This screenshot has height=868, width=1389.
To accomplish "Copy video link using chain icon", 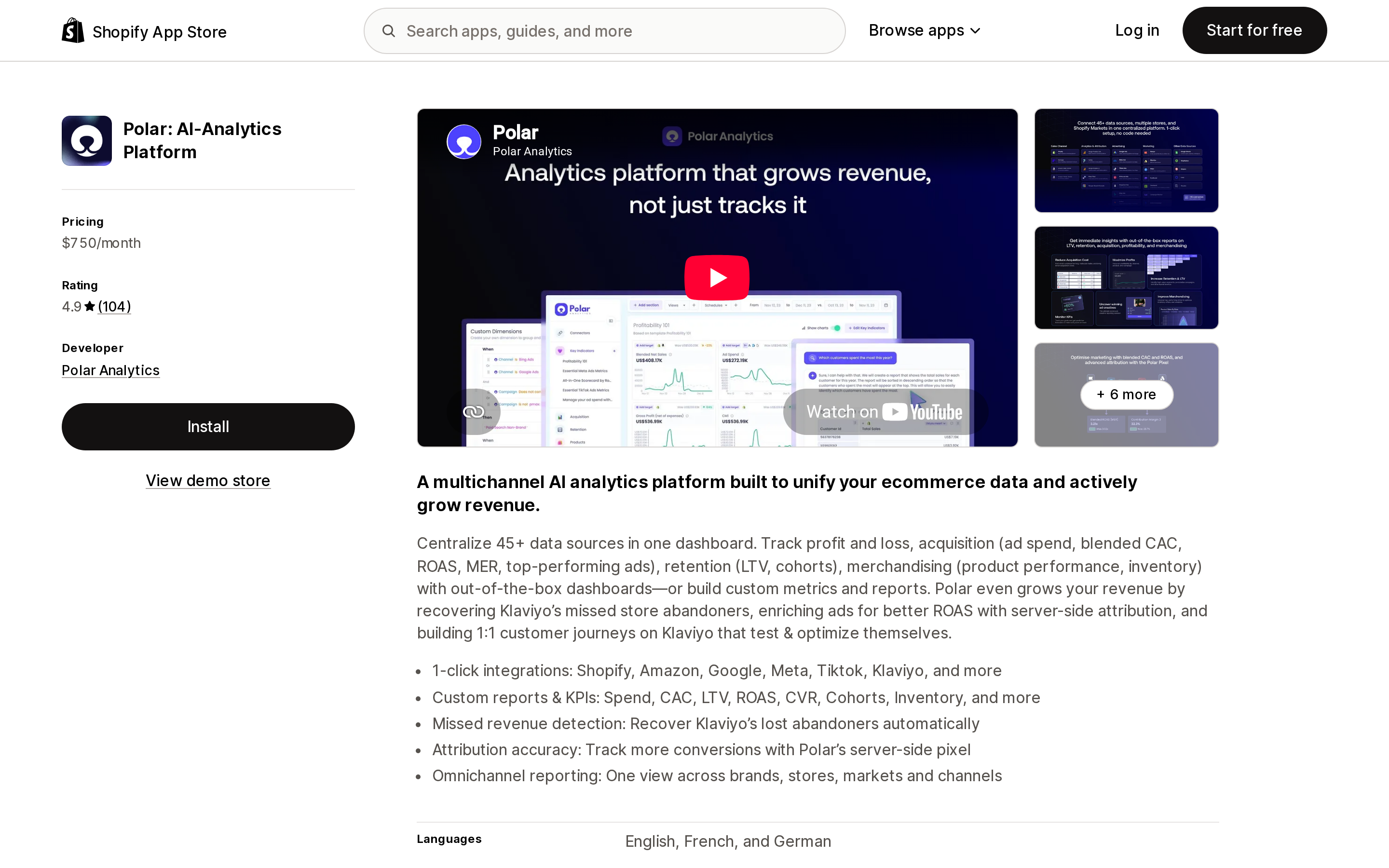I will click(x=474, y=412).
